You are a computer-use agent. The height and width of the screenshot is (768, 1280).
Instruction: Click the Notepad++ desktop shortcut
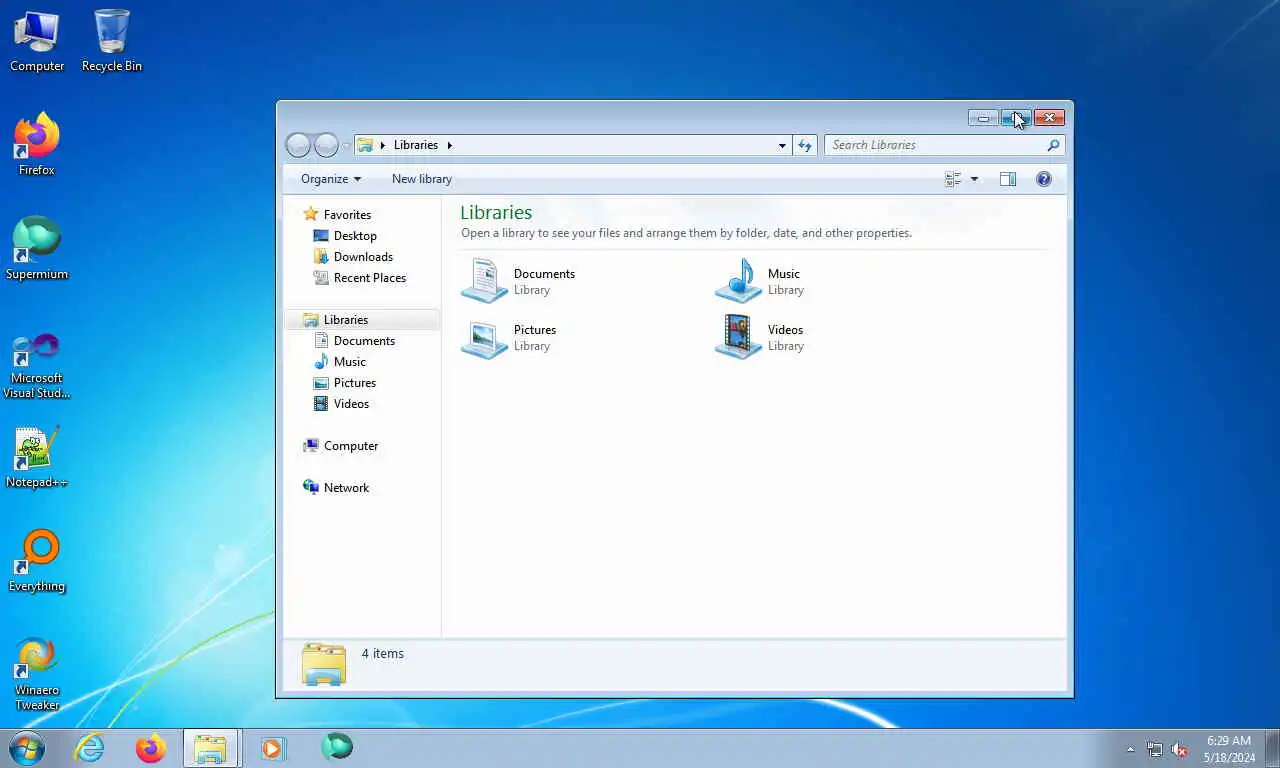point(37,457)
